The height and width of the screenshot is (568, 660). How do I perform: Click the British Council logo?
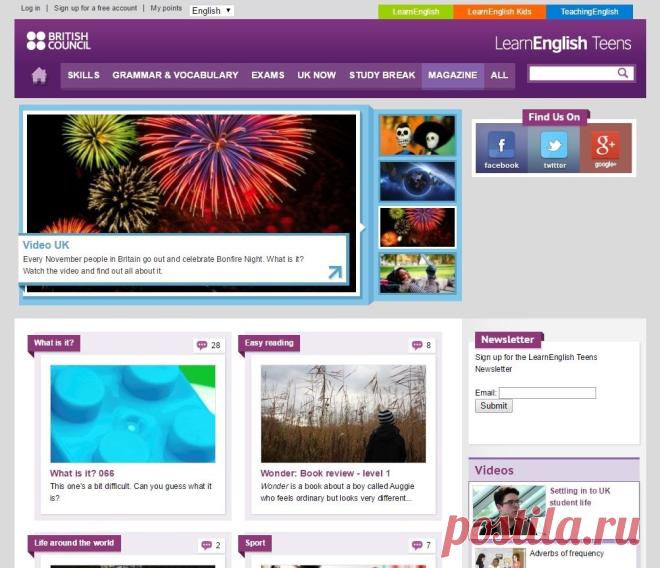pyautogui.click(x=59, y=41)
